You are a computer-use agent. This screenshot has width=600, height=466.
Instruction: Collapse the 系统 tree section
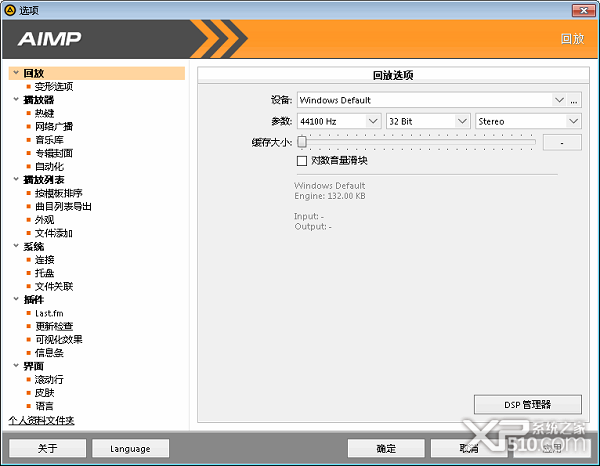(x=16, y=246)
